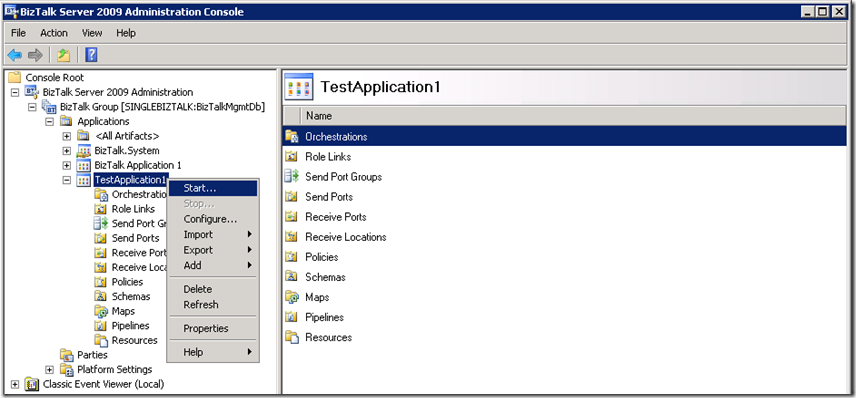Click the BizTalk.System application icon in the tree
The width and height of the screenshot is (856, 398).
coord(84,151)
